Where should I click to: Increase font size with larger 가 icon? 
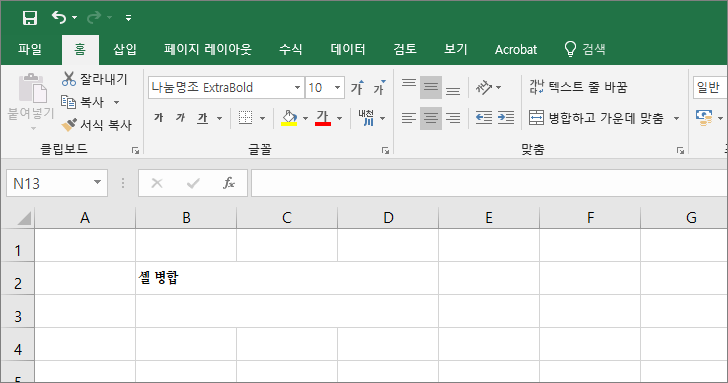(357, 87)
